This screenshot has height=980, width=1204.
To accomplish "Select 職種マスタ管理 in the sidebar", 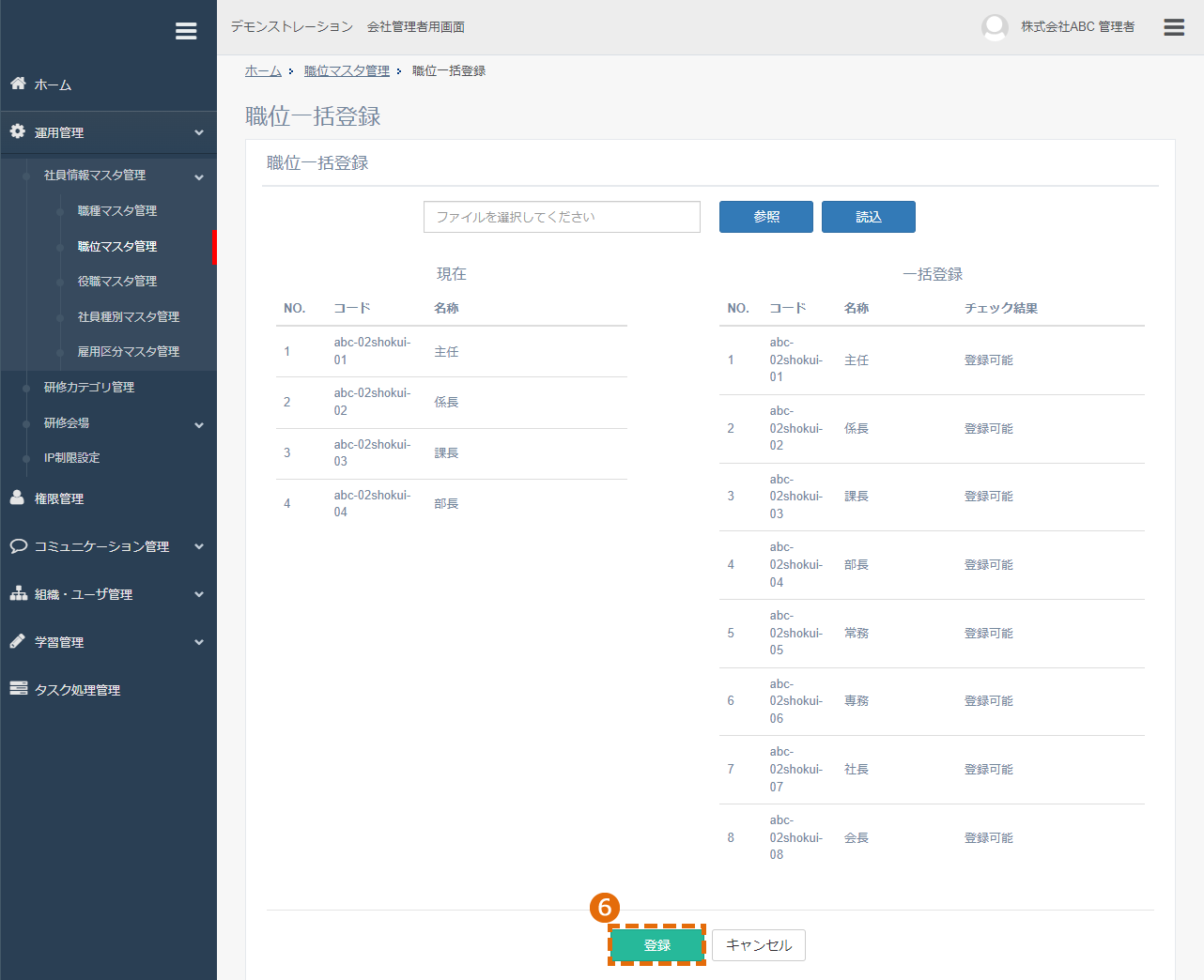I will (x=117, y=211).
